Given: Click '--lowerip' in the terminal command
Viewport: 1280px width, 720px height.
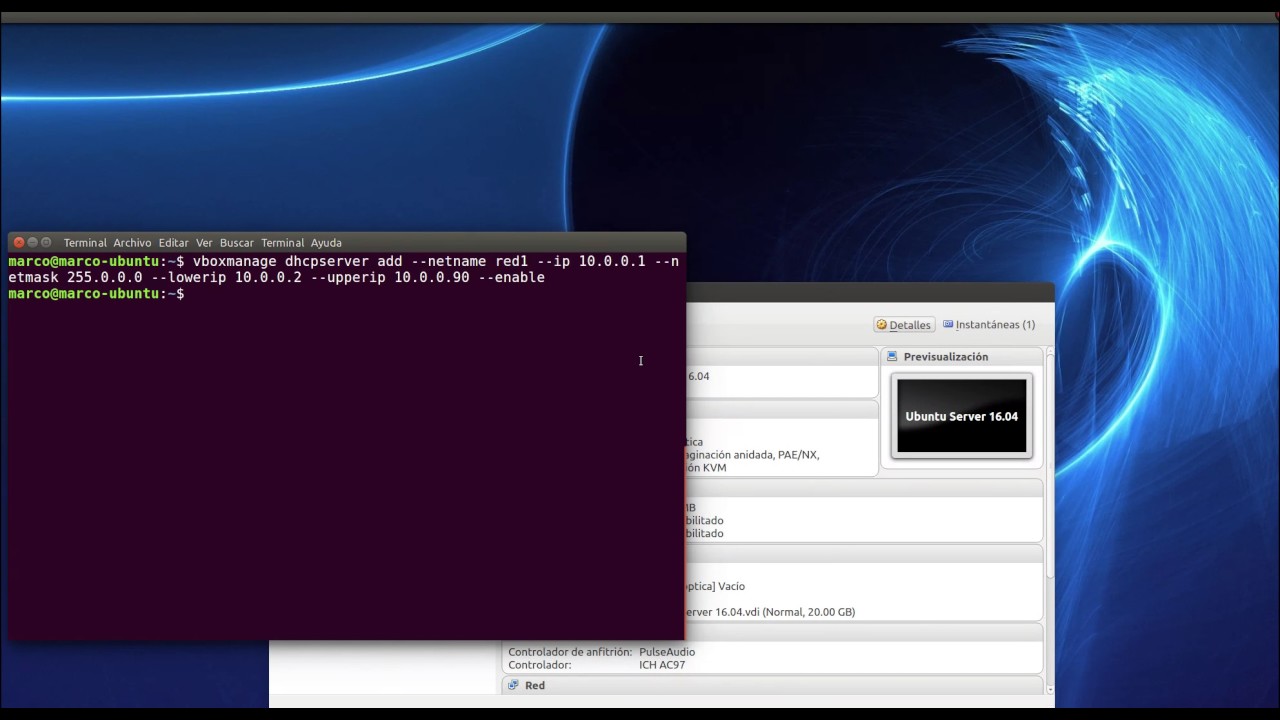Looking at the screenshot, I should coord(189,278).
